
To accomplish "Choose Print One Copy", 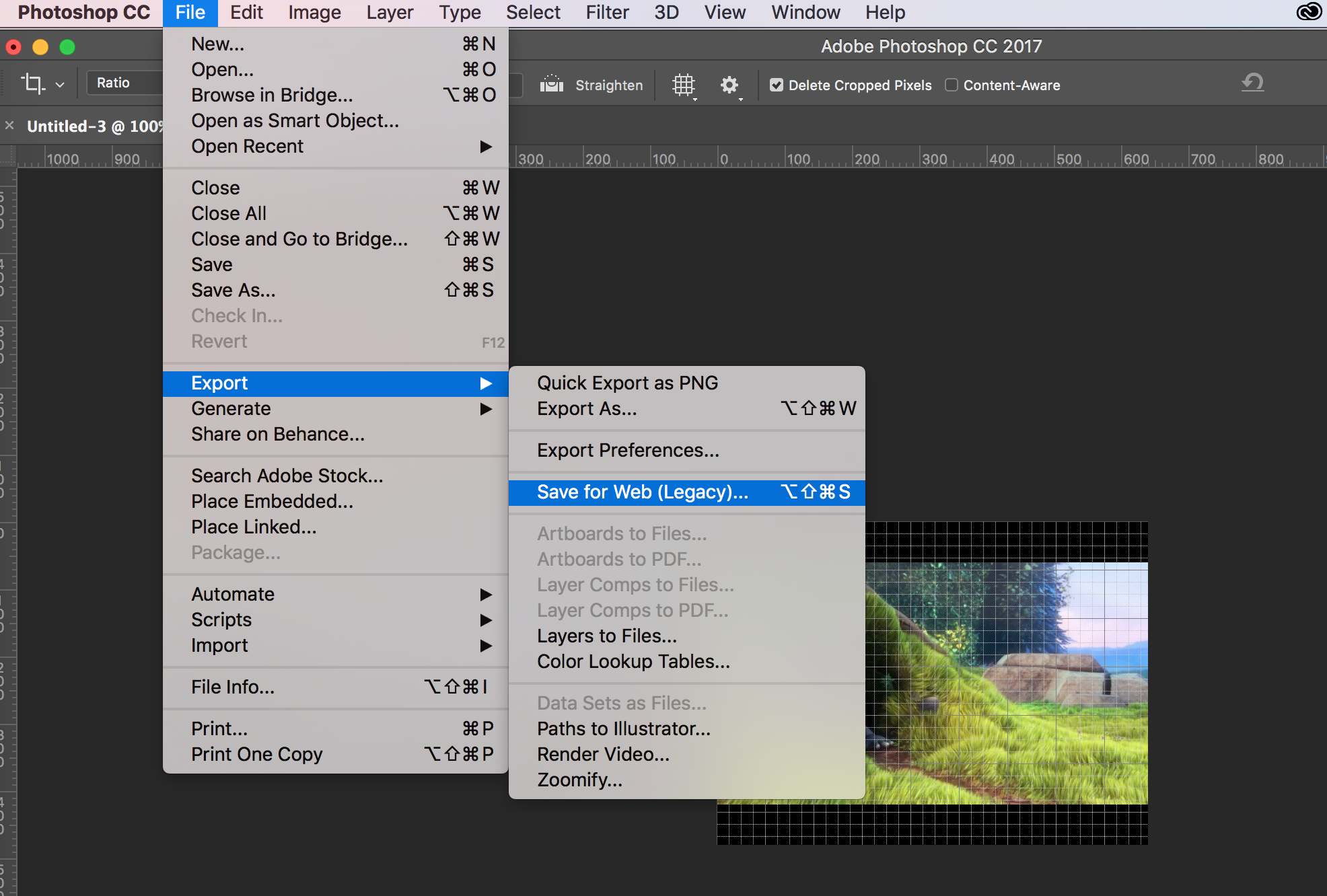I will click(x=335, y=754).
